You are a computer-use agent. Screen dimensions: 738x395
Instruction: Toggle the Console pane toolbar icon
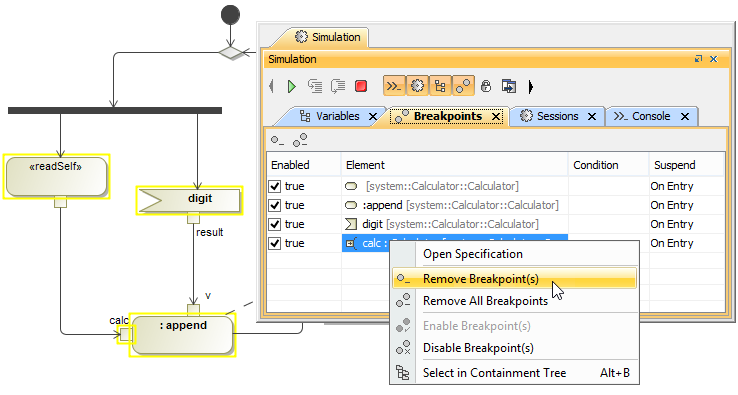tap(394, 86)
